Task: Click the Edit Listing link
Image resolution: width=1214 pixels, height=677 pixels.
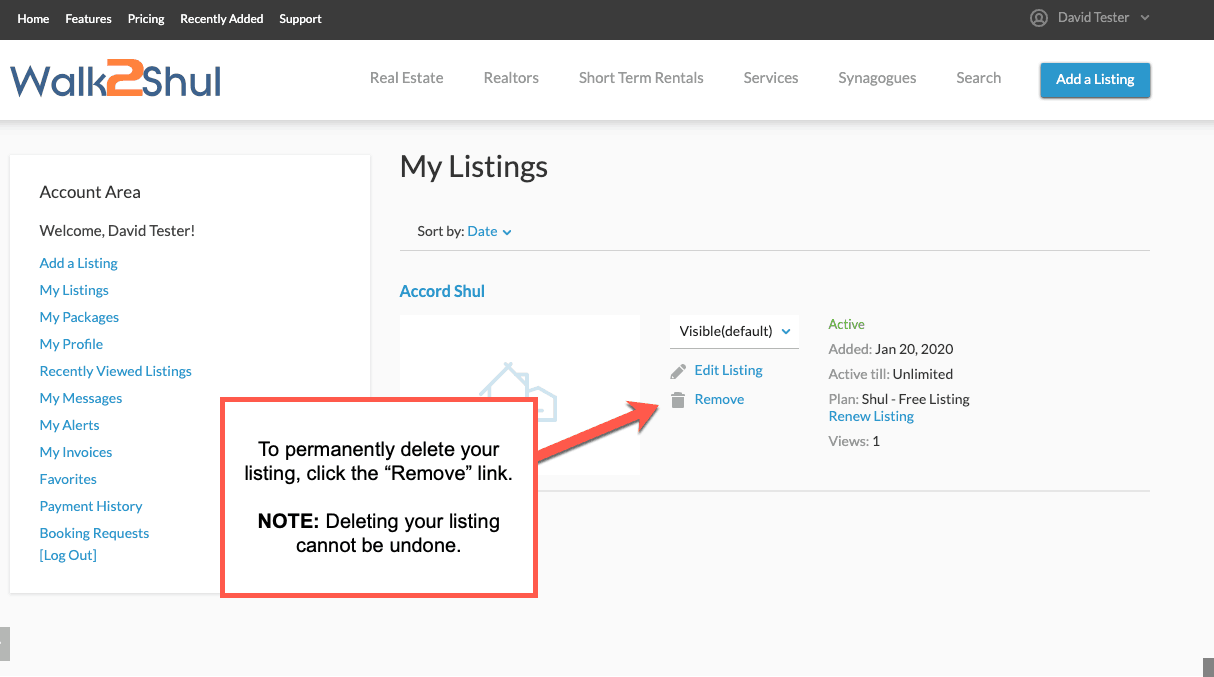Action: (728, 370)
